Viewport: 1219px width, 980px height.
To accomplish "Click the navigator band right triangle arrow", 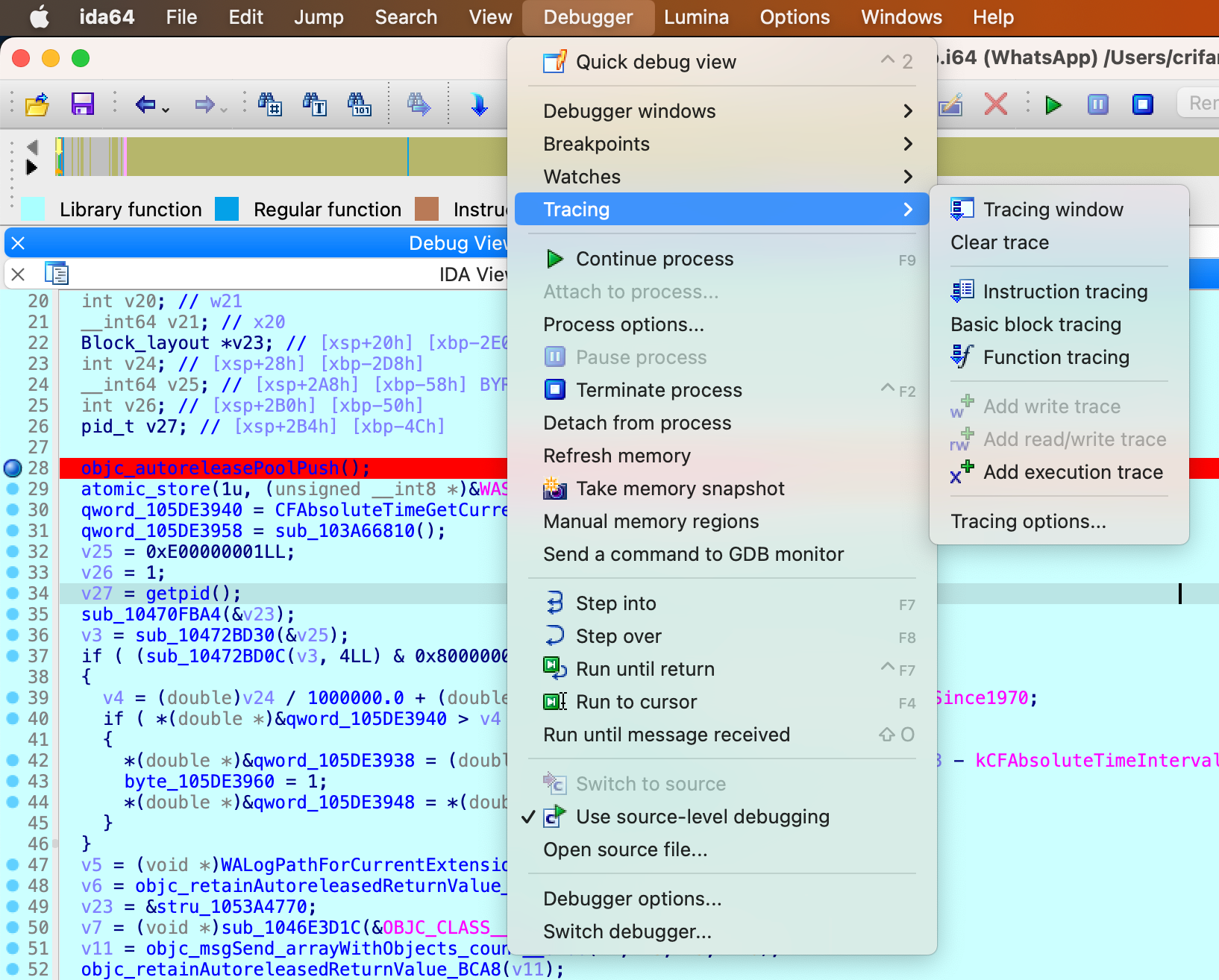I will pyautogui.click(x=32, y=167).
